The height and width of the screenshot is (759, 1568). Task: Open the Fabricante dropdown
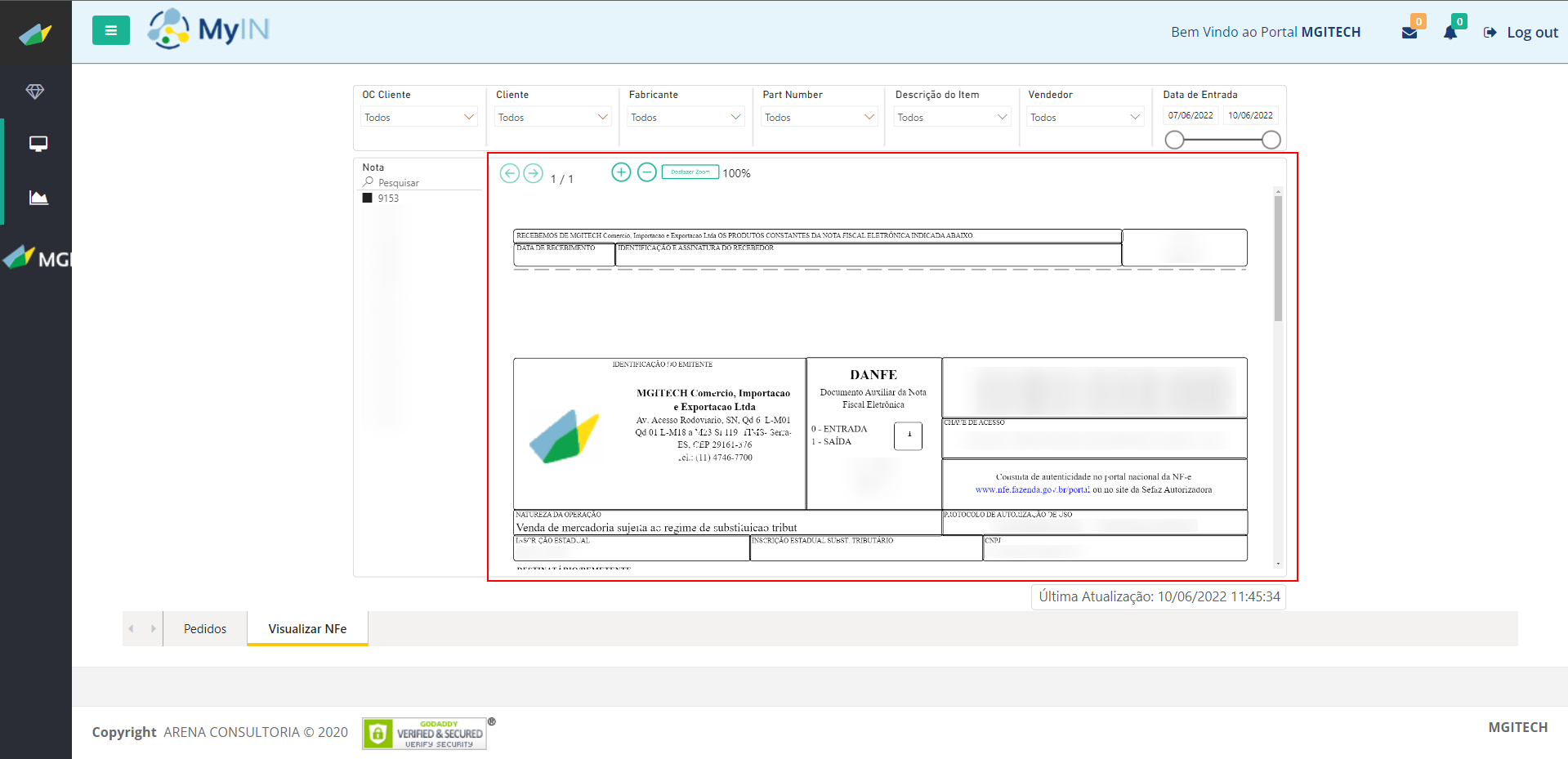pos(686,118)
